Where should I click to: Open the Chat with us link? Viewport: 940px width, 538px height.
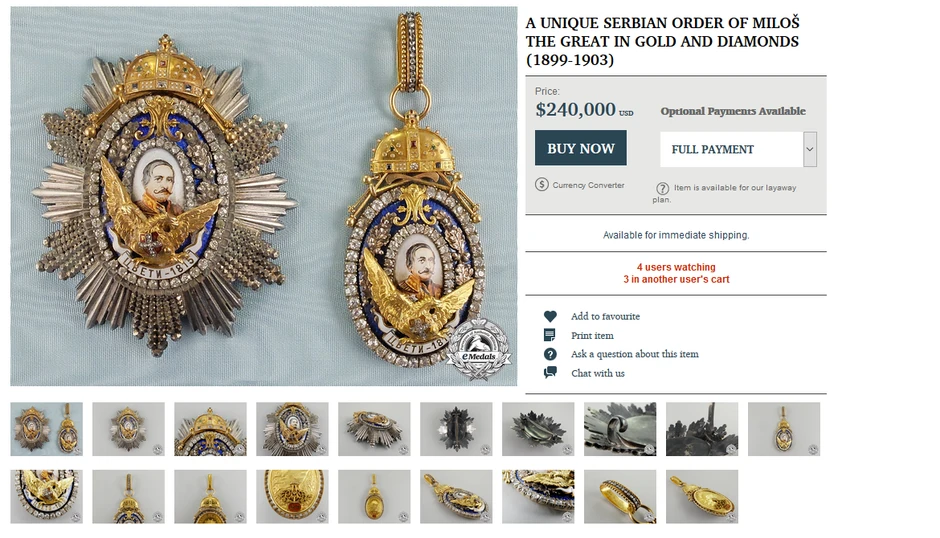(x=598, y=373)
